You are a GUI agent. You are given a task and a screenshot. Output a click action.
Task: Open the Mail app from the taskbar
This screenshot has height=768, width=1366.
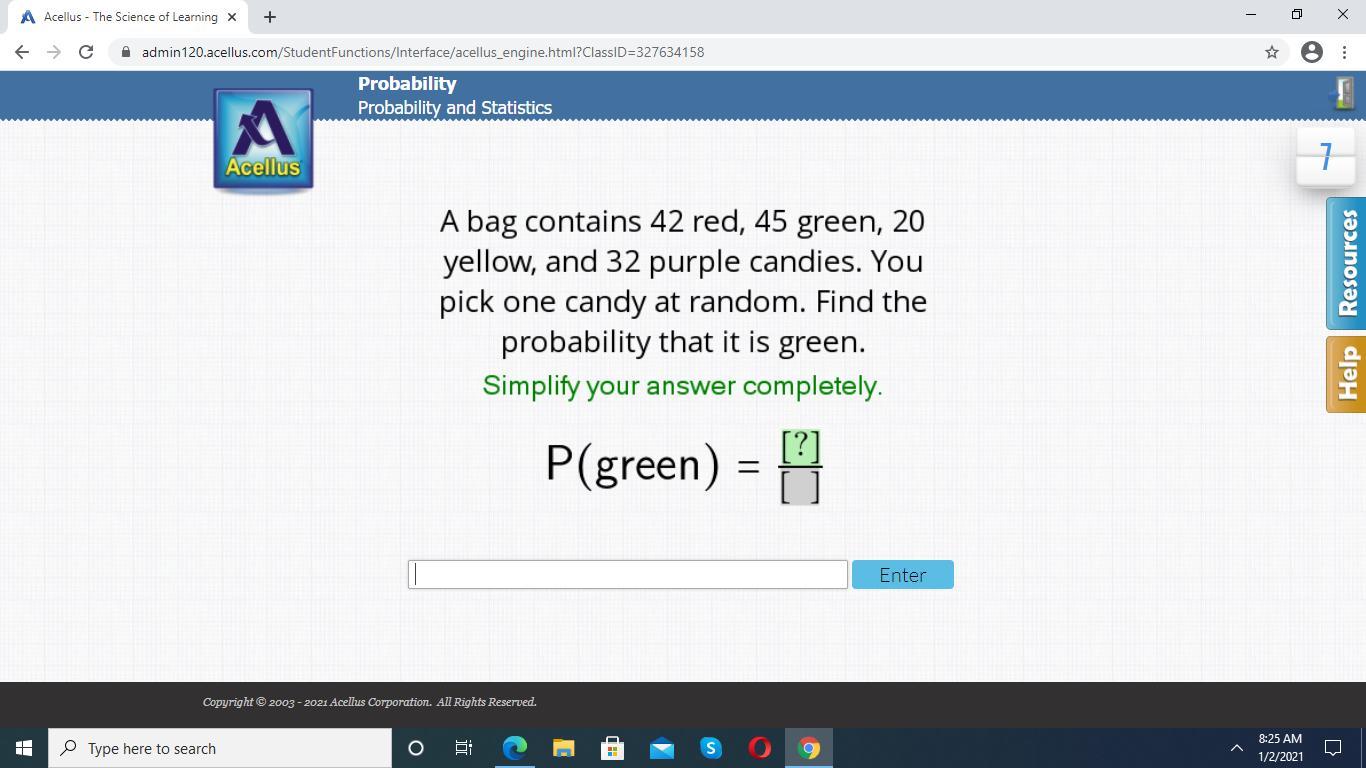coord(661,748)
